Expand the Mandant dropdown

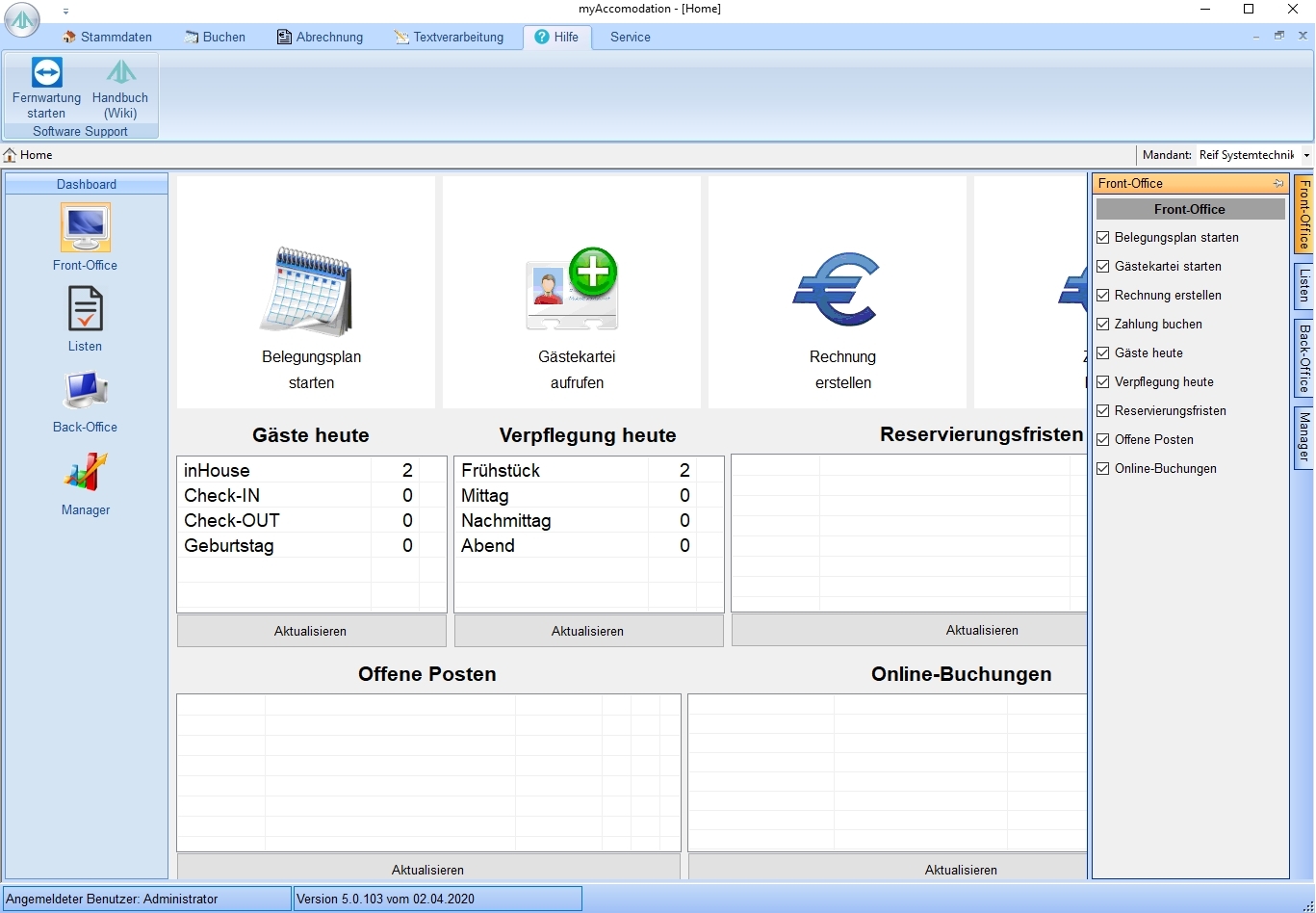1306,156
